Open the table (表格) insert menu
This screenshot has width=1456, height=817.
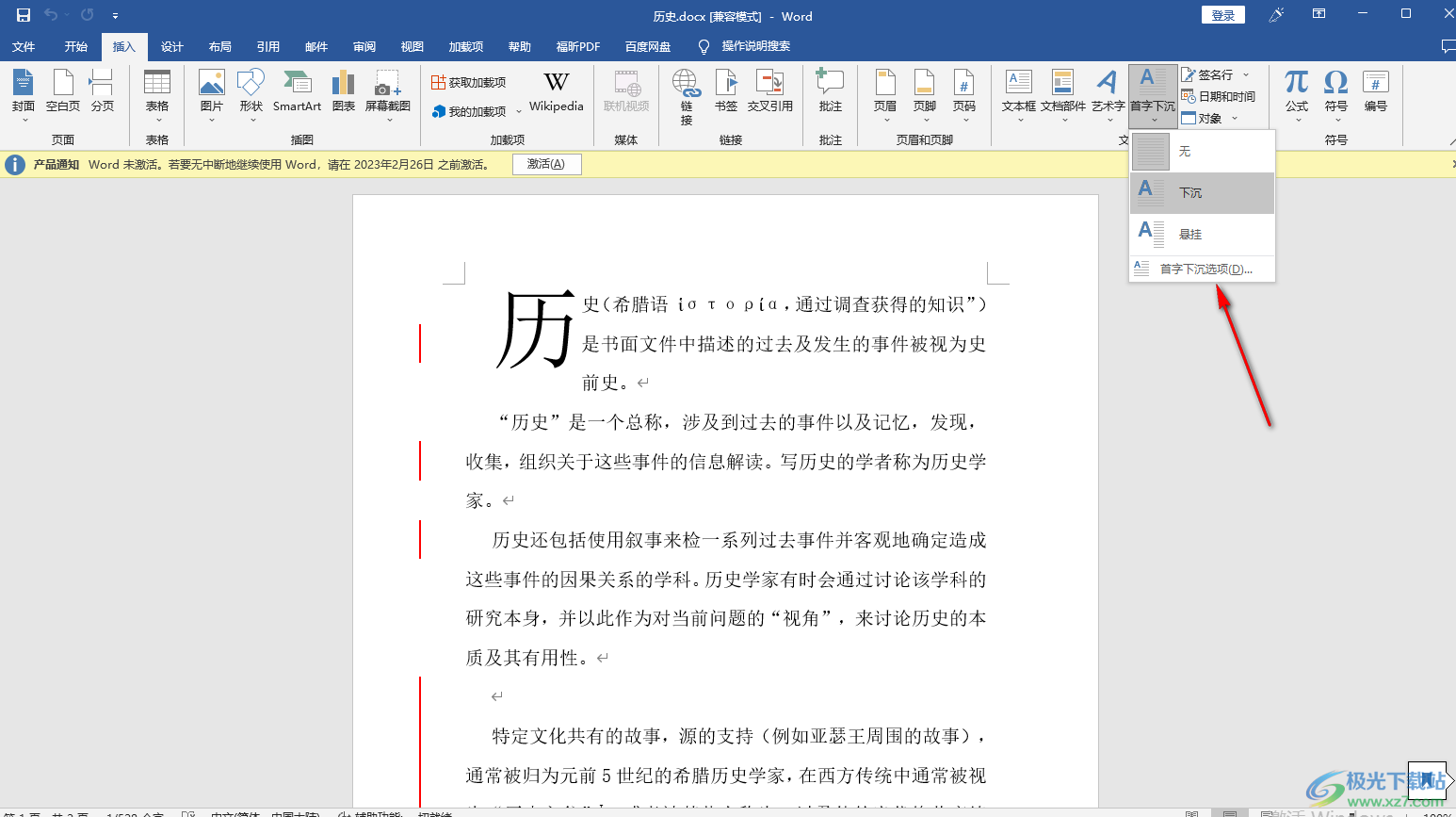coord(157,94)
